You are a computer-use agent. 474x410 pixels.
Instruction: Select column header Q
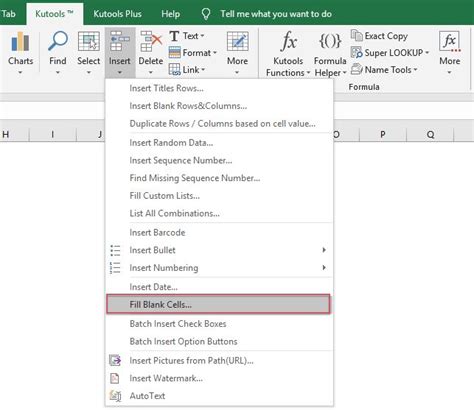coord(430,134)
